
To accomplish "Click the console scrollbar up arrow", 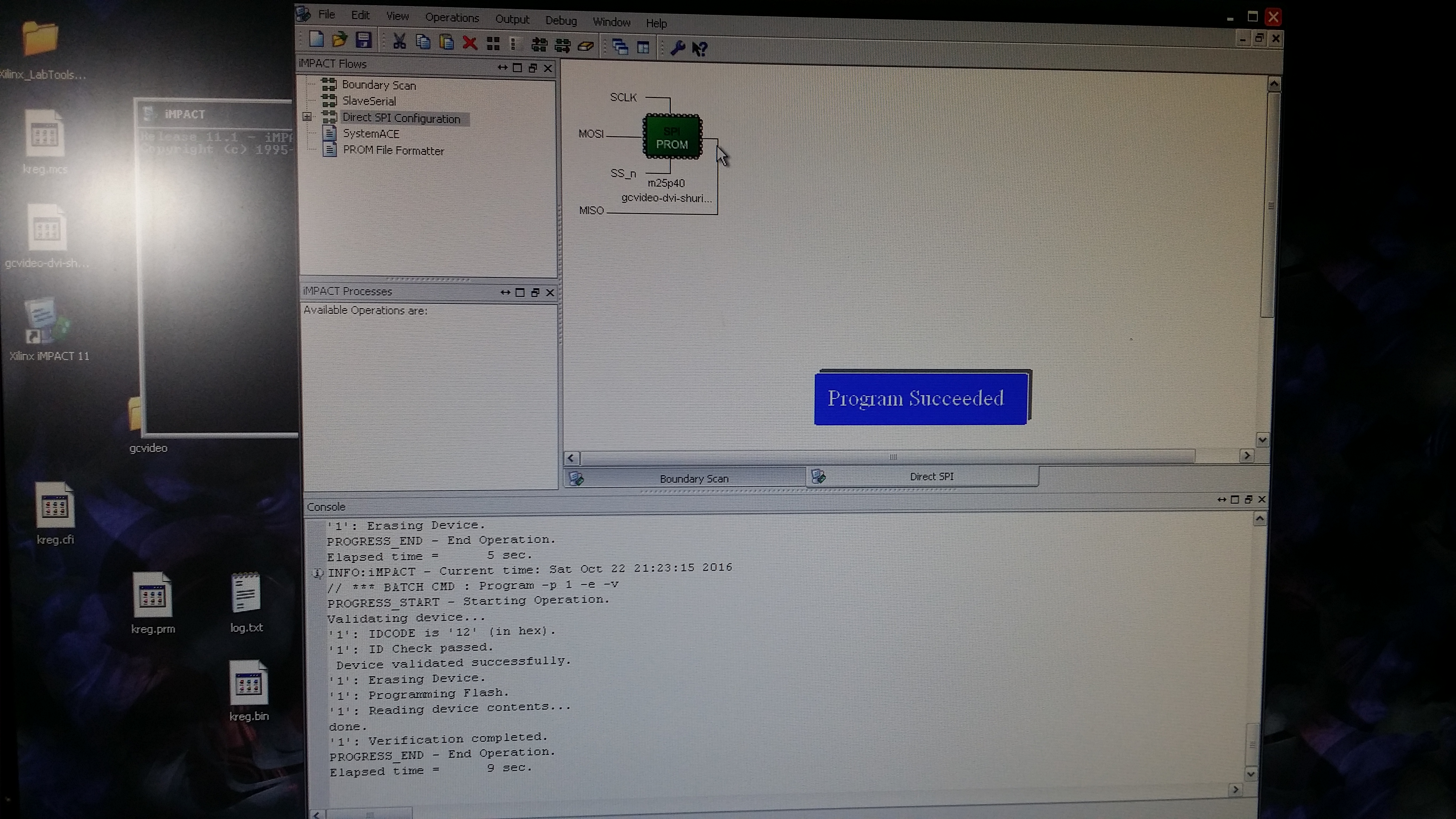I will 1260,519.
